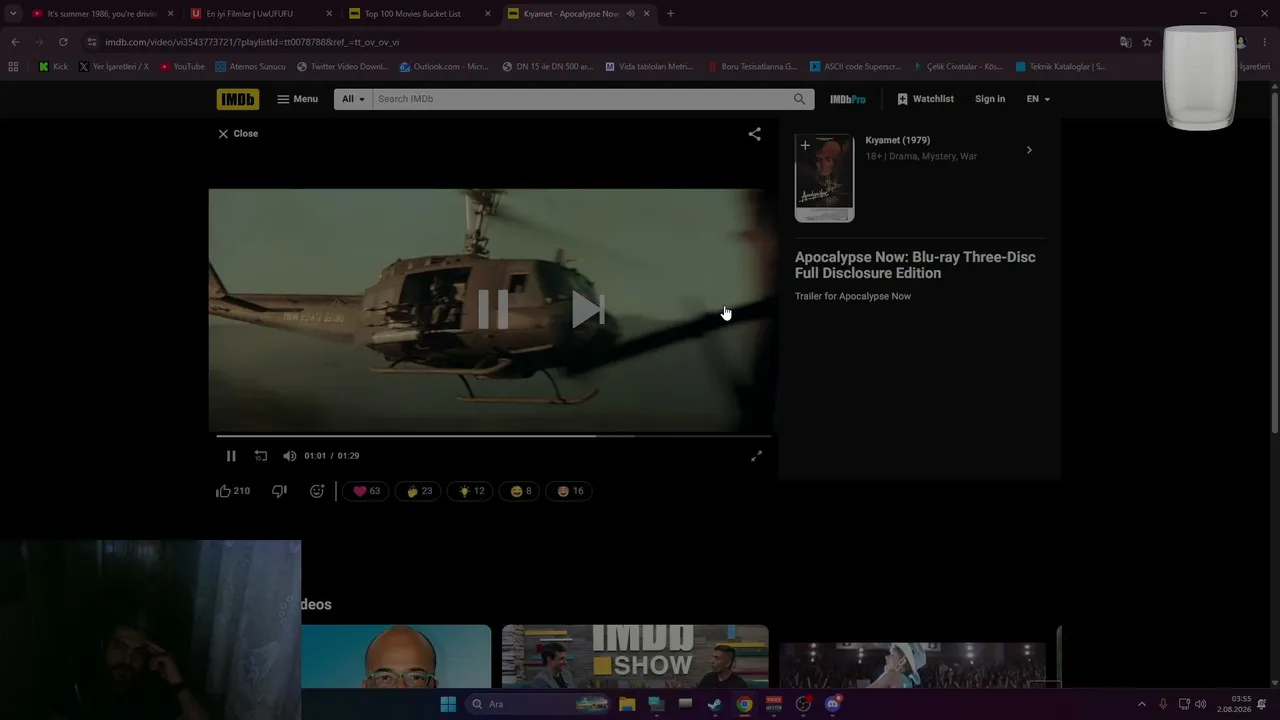The width and height of the screenshot is (1280, 720).
Task: Dislike the video with thumbs down
Action: pos(280,491)
